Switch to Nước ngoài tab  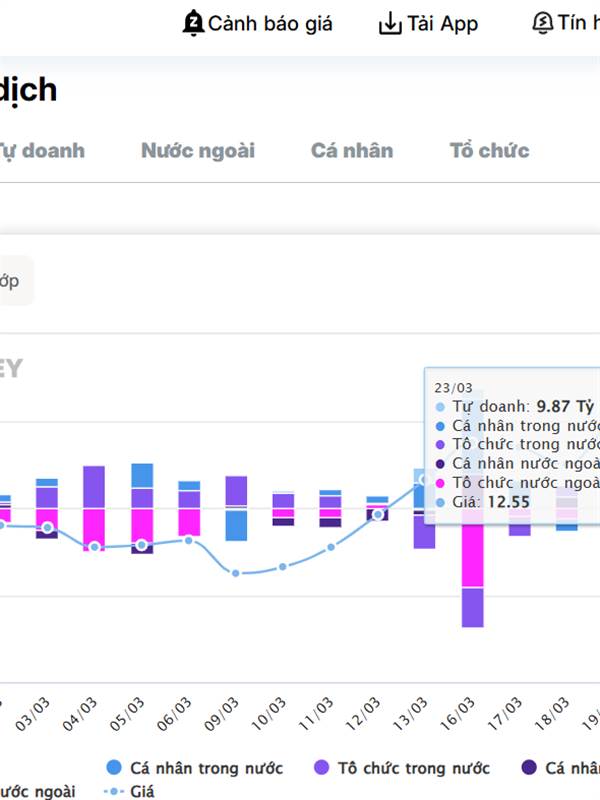[198, 151]
